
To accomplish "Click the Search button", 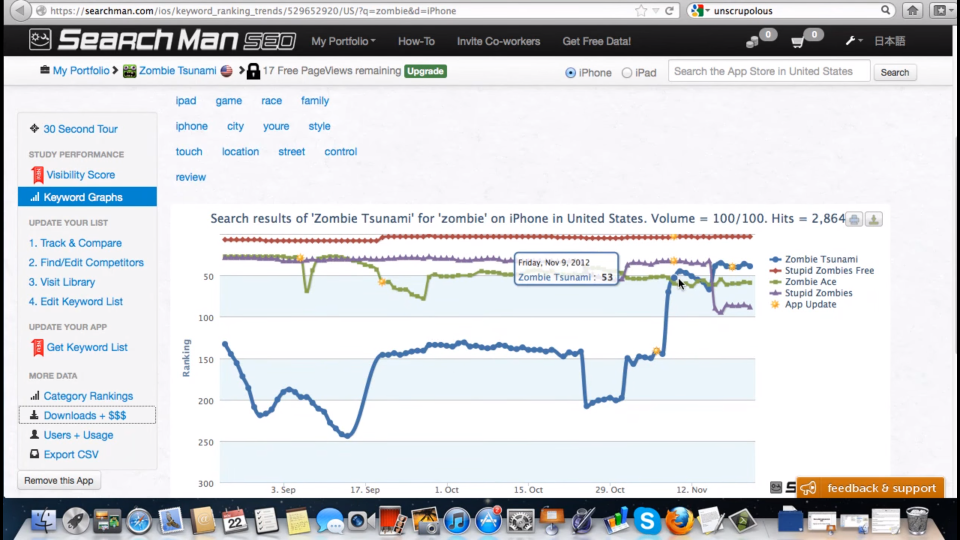I will pyautogui.click(x=894, y=72).
